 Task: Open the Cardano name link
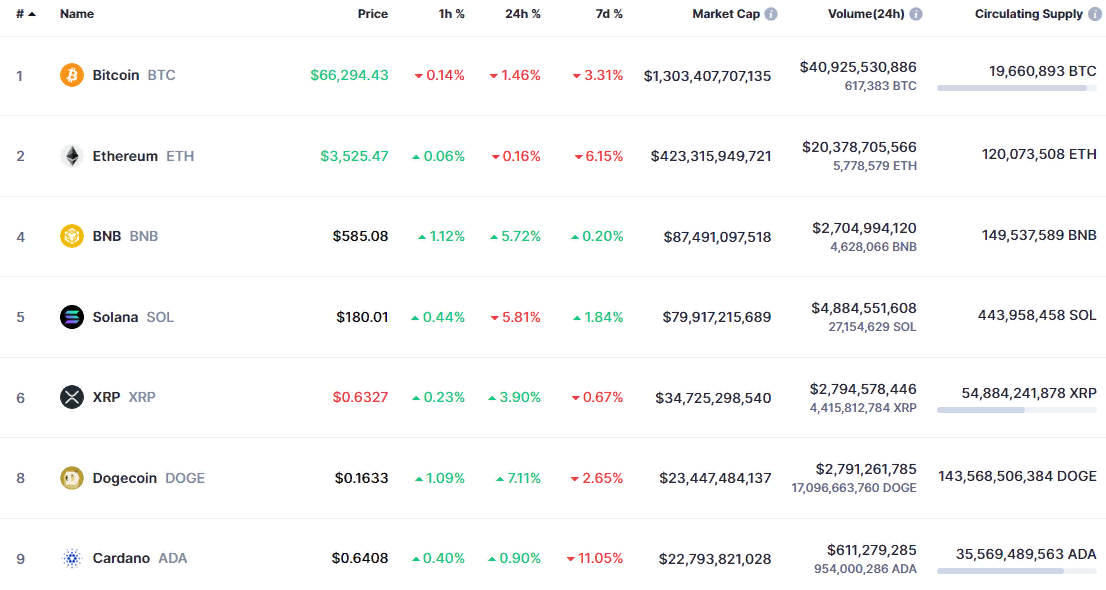pos(121,558)
